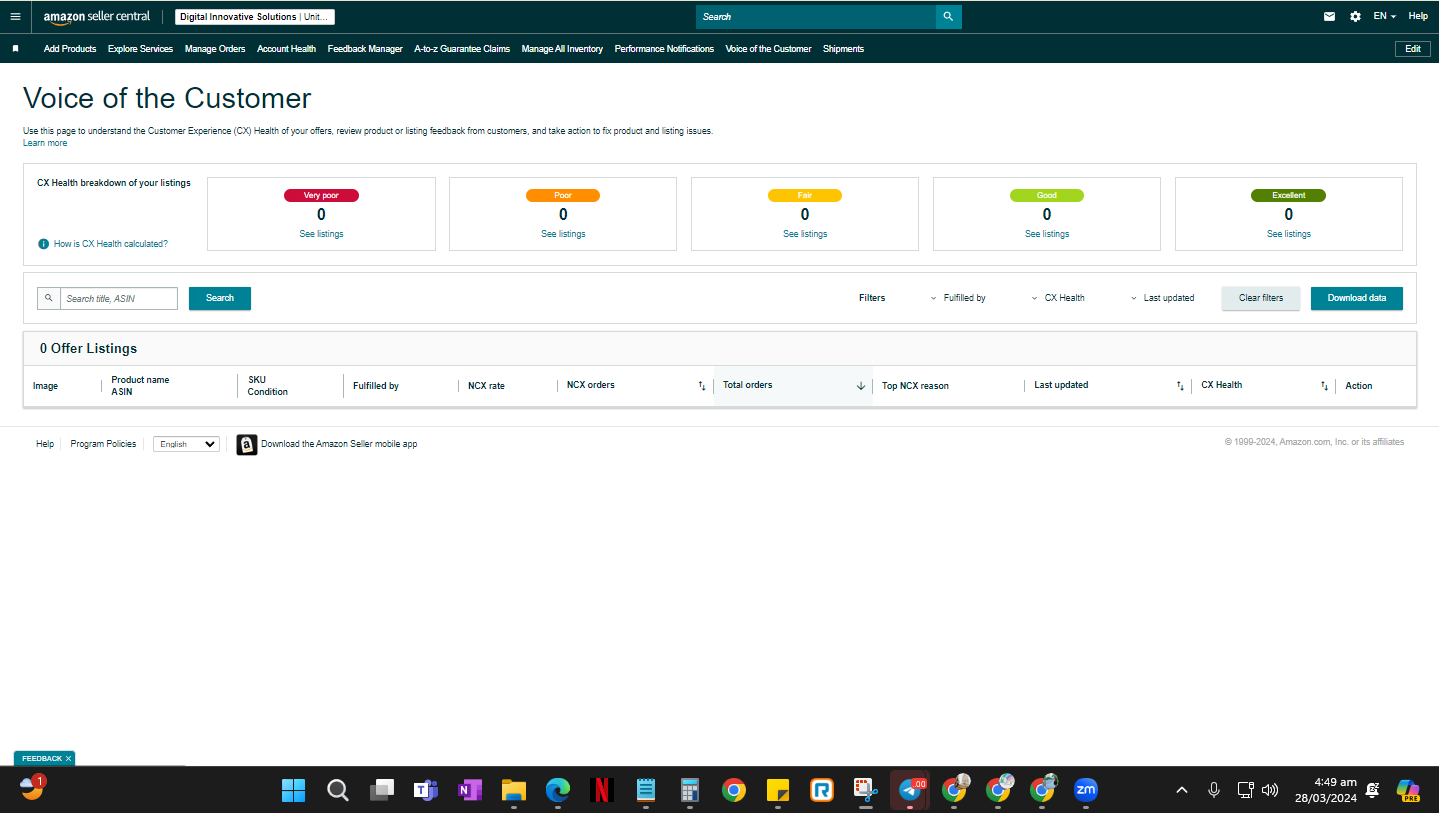The width and height of the screenshot is (1439, 813).
Task: Open Microsoft Edge from taskbar
Action: (x=557, y=790)
